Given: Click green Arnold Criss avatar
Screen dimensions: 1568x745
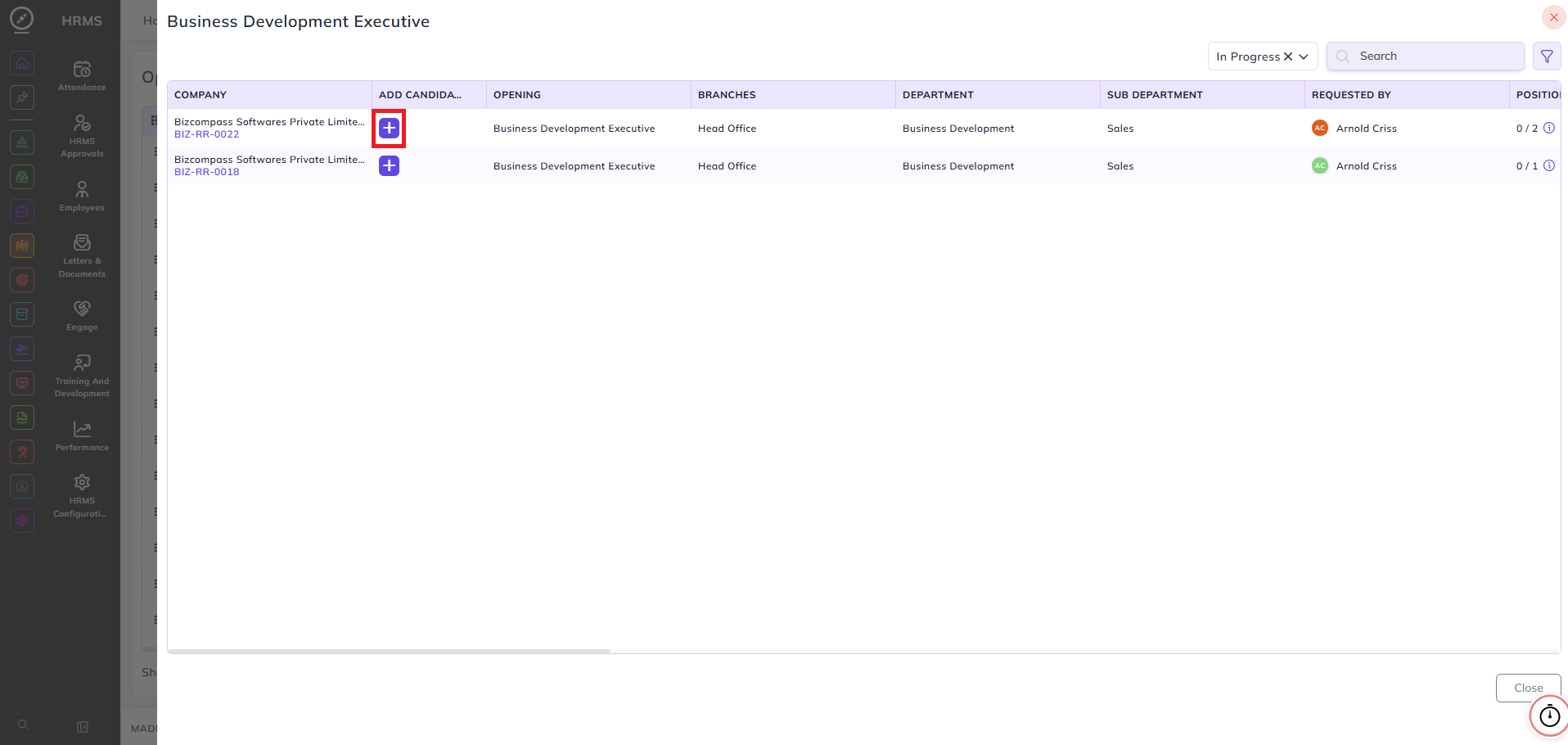Looking at the screenshot, I should tap(1319, 165).
